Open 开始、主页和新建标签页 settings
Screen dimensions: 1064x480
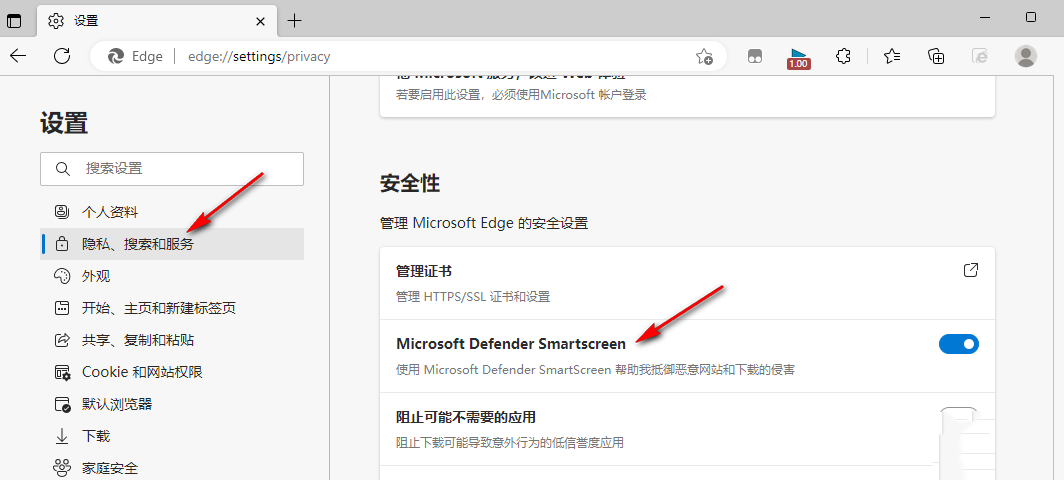point(172,308)
